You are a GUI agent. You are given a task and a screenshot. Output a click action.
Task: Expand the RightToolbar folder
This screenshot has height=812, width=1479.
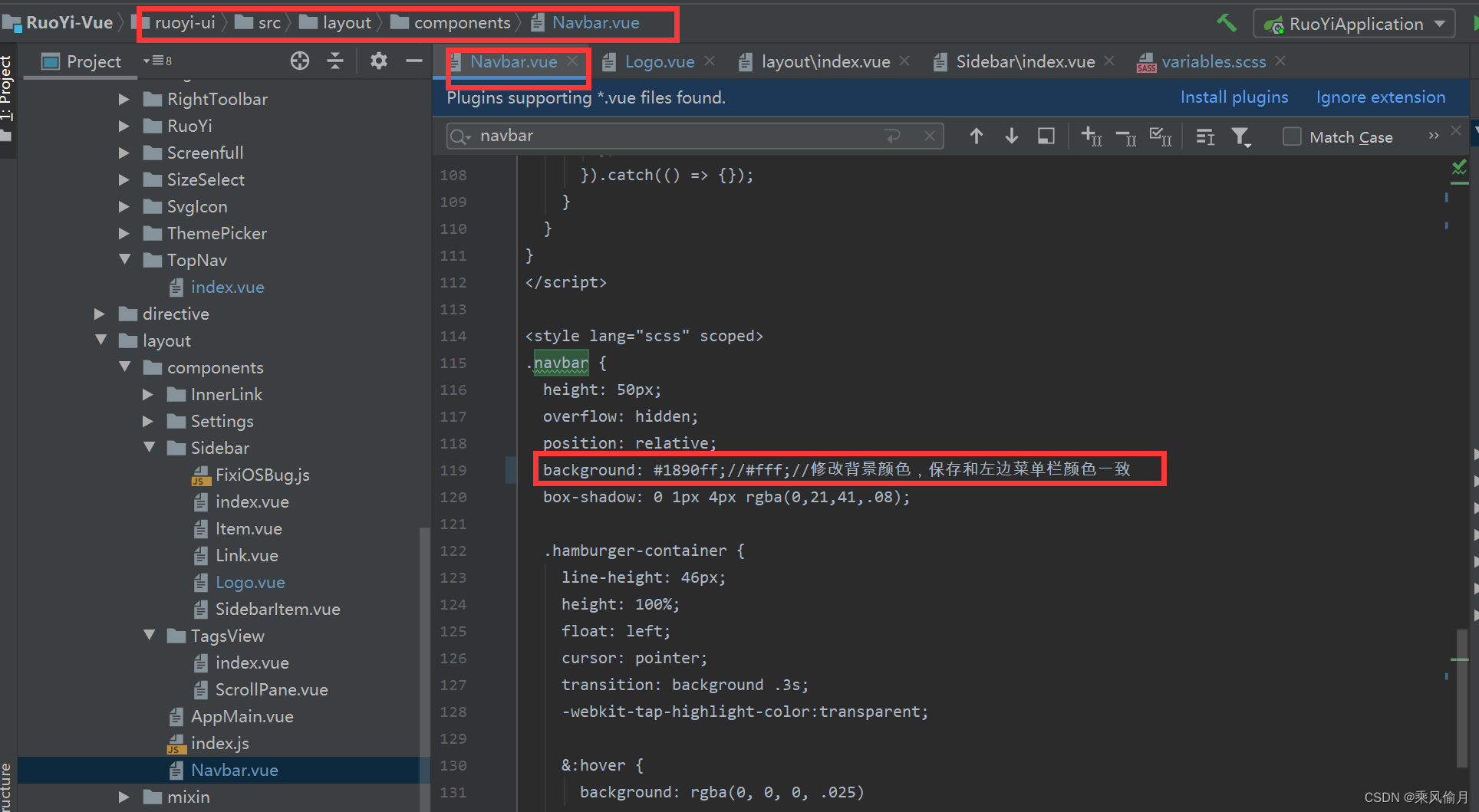(x=124, y=99)
